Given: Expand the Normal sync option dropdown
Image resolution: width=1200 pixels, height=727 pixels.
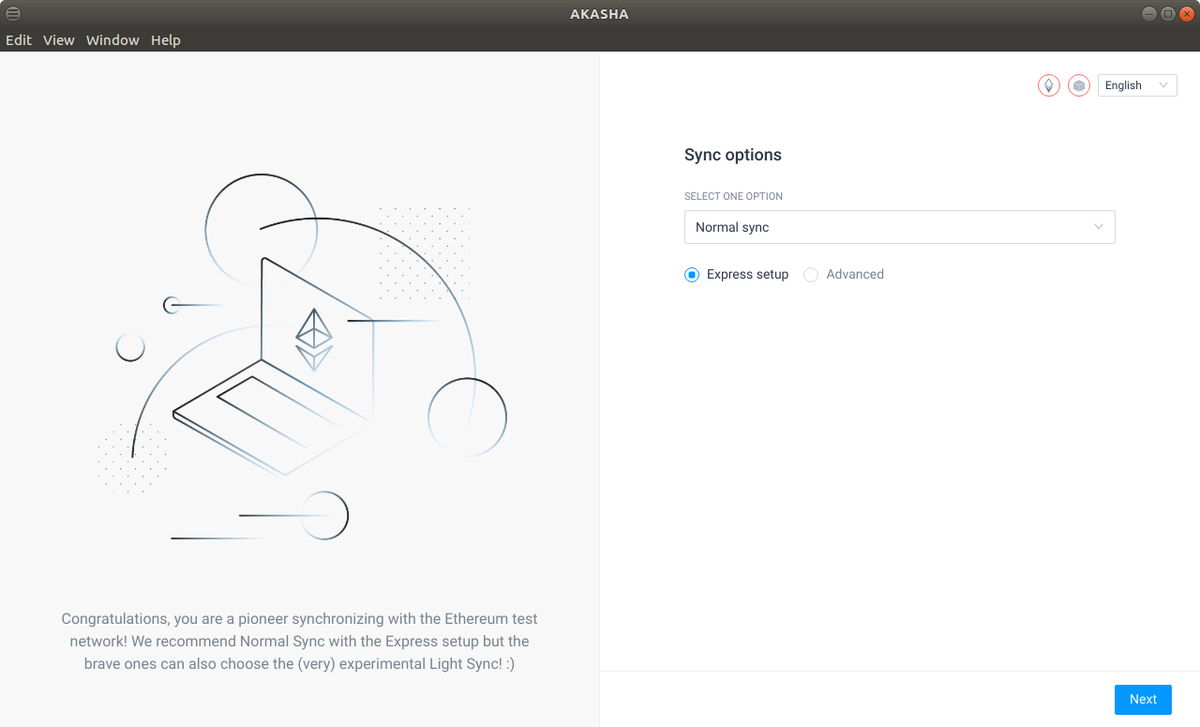Looking at the screenshot, I should click(899, 227).
